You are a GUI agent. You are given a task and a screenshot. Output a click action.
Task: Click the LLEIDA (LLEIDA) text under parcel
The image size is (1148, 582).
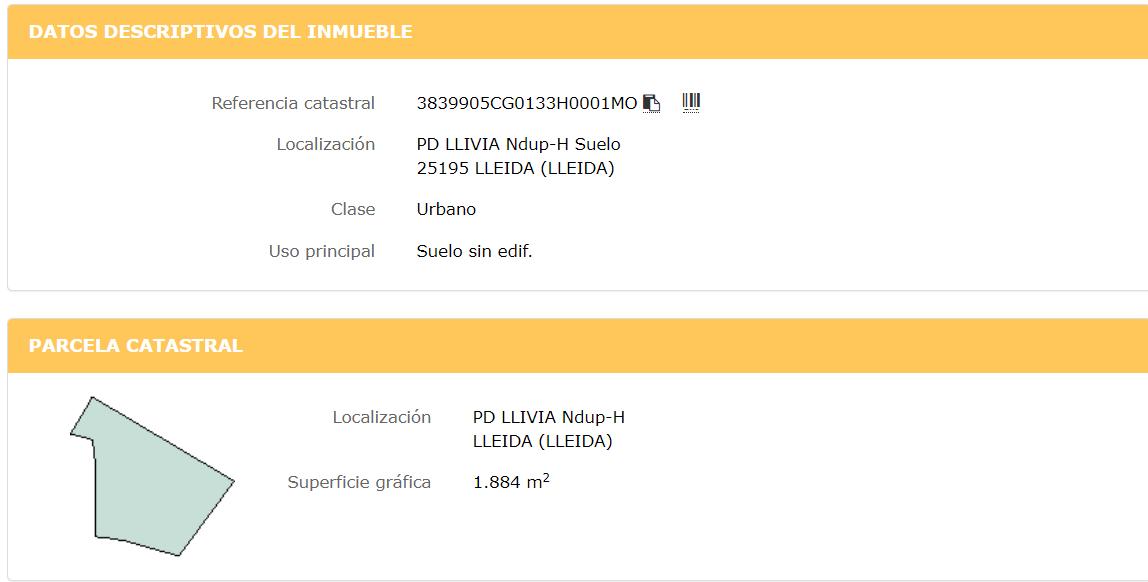[543, 441]
